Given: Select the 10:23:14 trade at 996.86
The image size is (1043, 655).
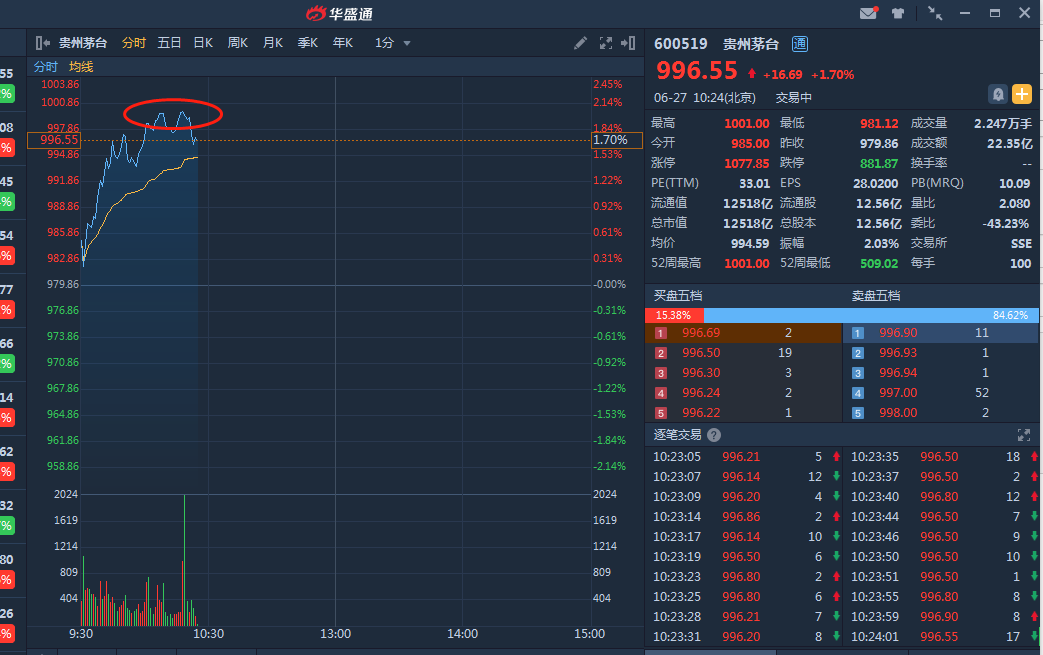Looking at the screenshot, I should pos(746,517).
